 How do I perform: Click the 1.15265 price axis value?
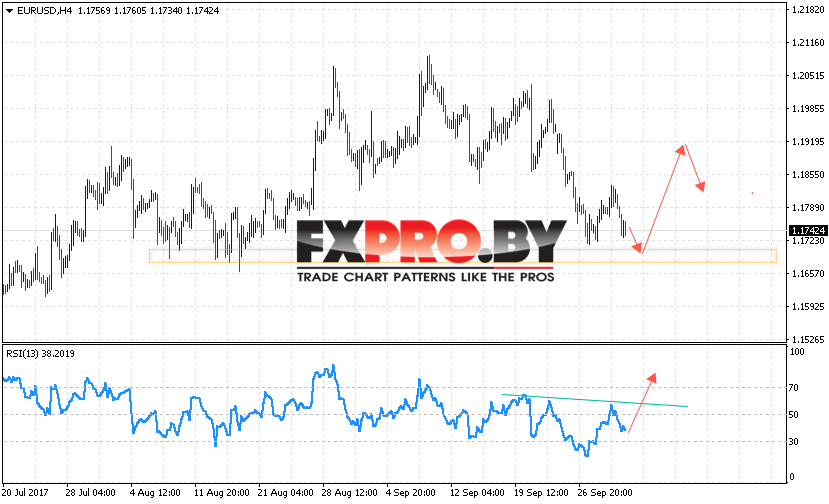coord(808,340)
